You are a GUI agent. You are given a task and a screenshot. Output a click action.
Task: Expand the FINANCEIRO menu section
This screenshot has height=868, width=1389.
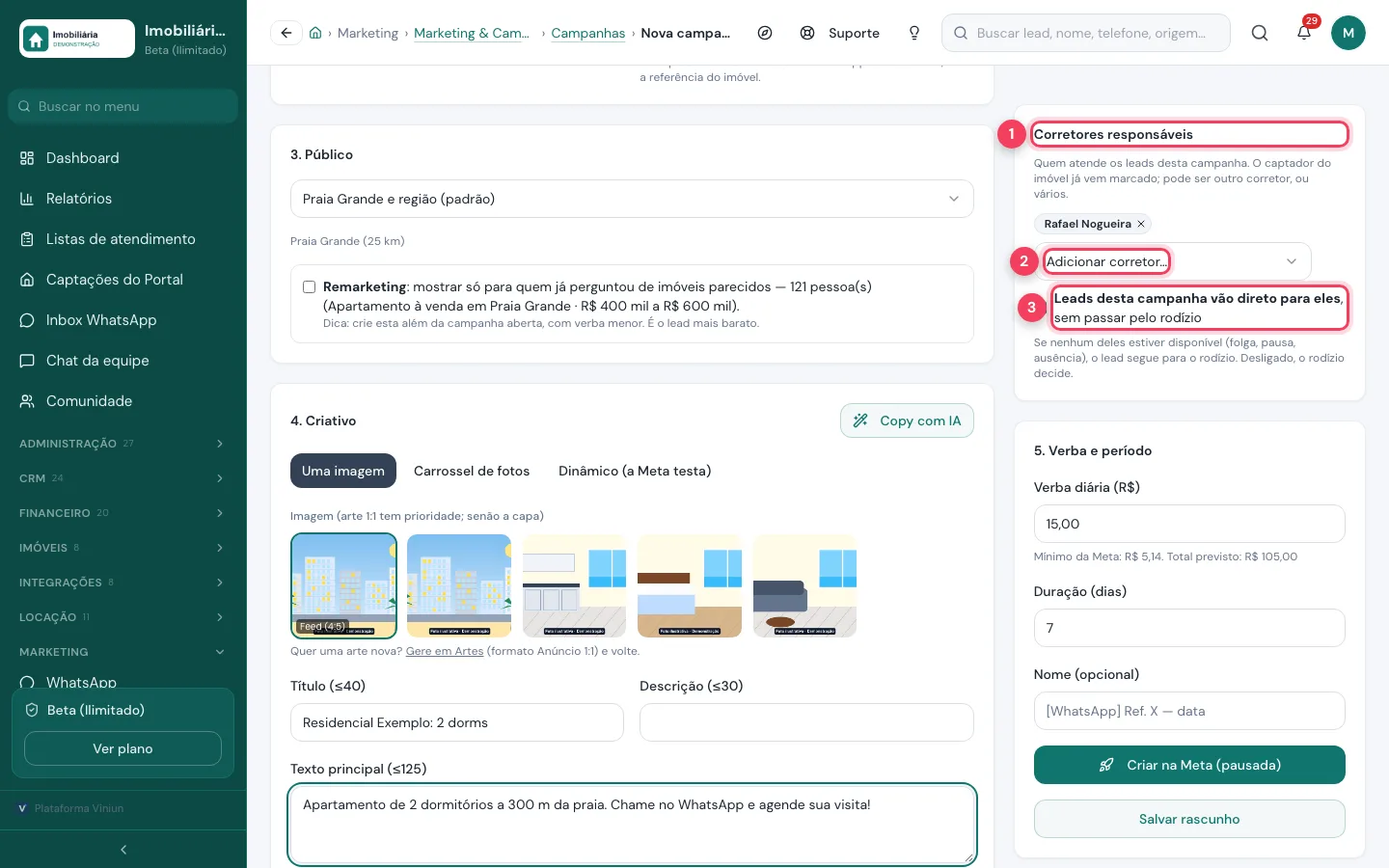pyautogui.click(x=123, y=513)
